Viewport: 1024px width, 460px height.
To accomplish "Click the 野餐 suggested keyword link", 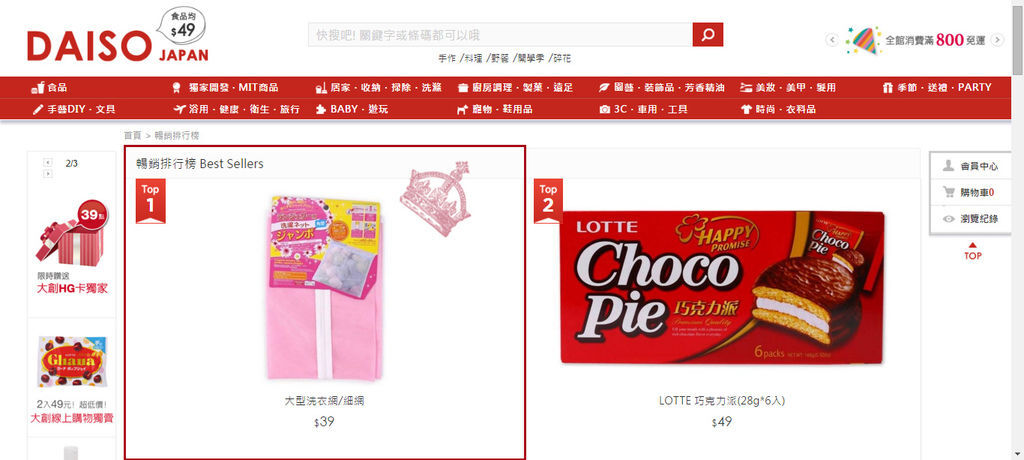I will click(x=500, y=58).
